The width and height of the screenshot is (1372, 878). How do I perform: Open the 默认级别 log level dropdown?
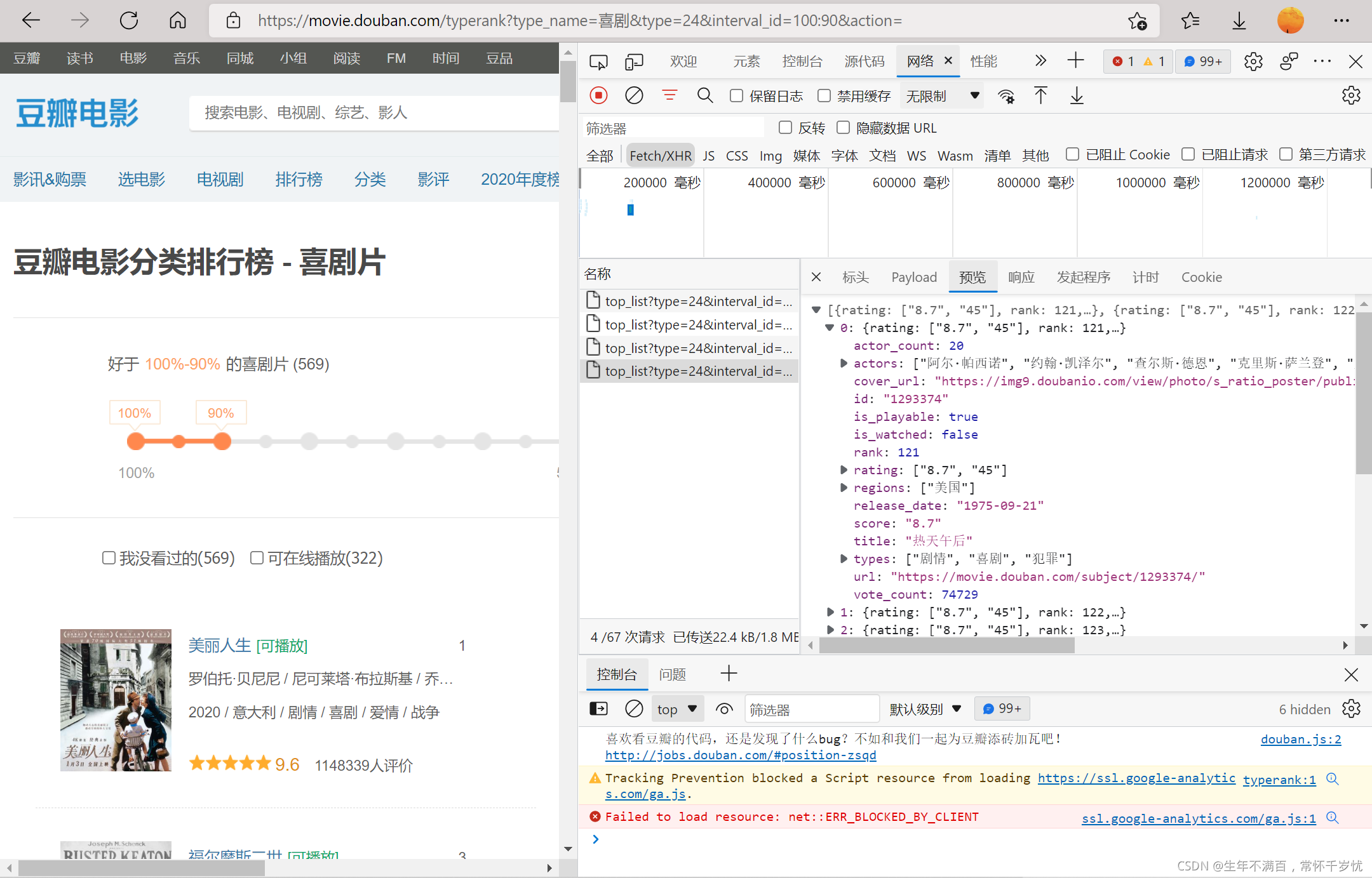click(x=925, y=709)
